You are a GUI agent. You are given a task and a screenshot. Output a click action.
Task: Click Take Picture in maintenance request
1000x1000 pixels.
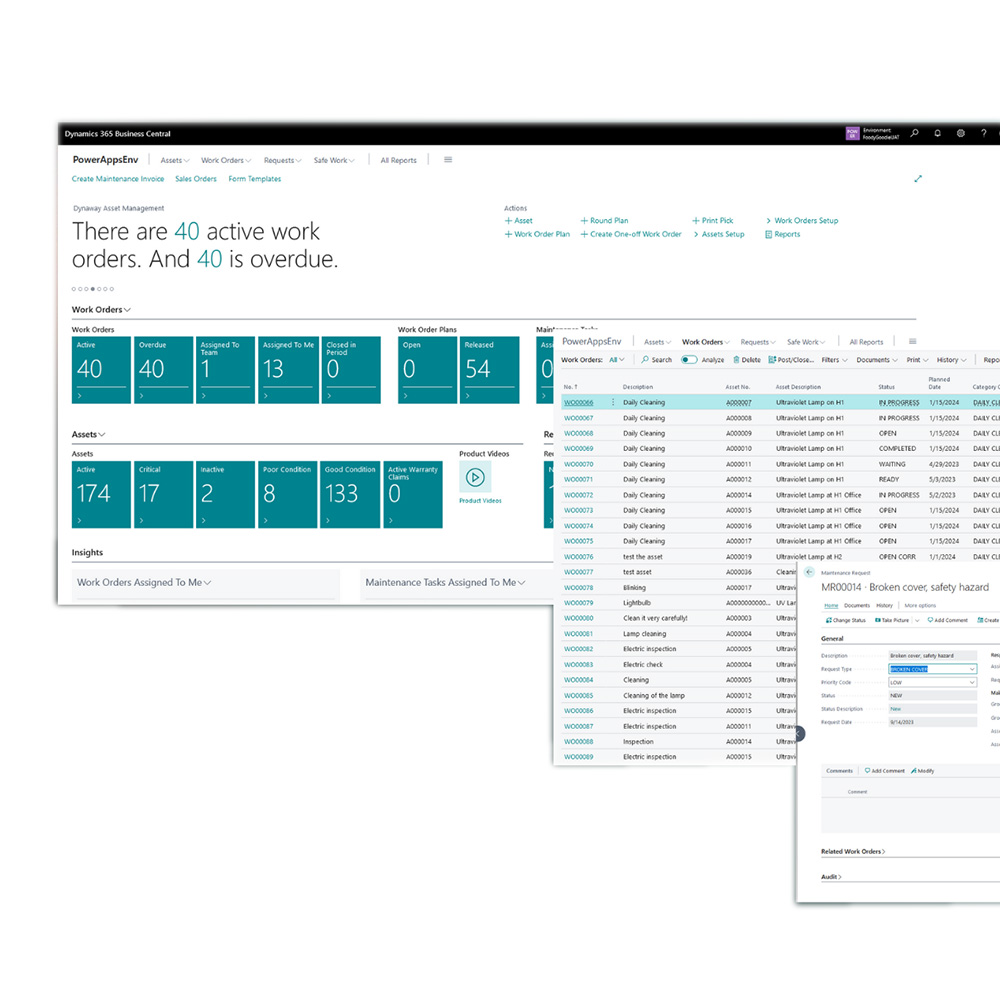point(892,620)
